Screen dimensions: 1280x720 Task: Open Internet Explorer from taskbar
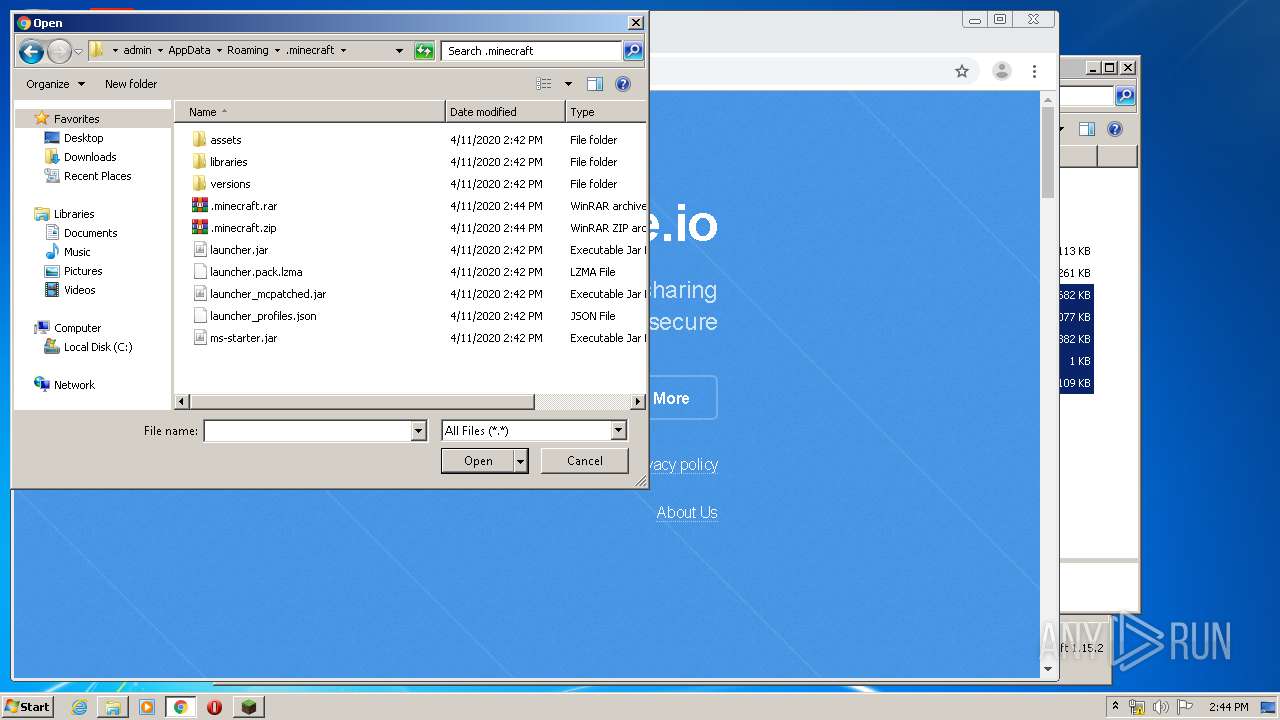click(79, 707)
